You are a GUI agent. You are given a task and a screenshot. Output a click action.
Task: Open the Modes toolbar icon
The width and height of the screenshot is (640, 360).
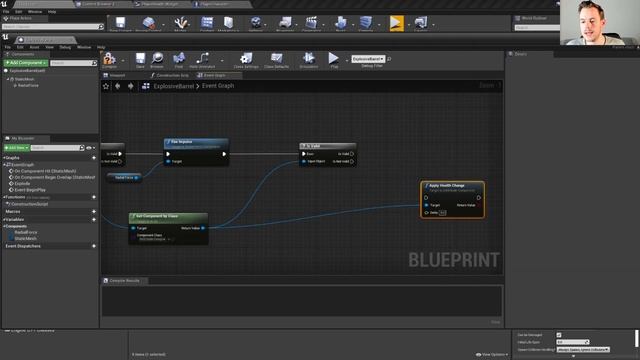pos(180,24)
